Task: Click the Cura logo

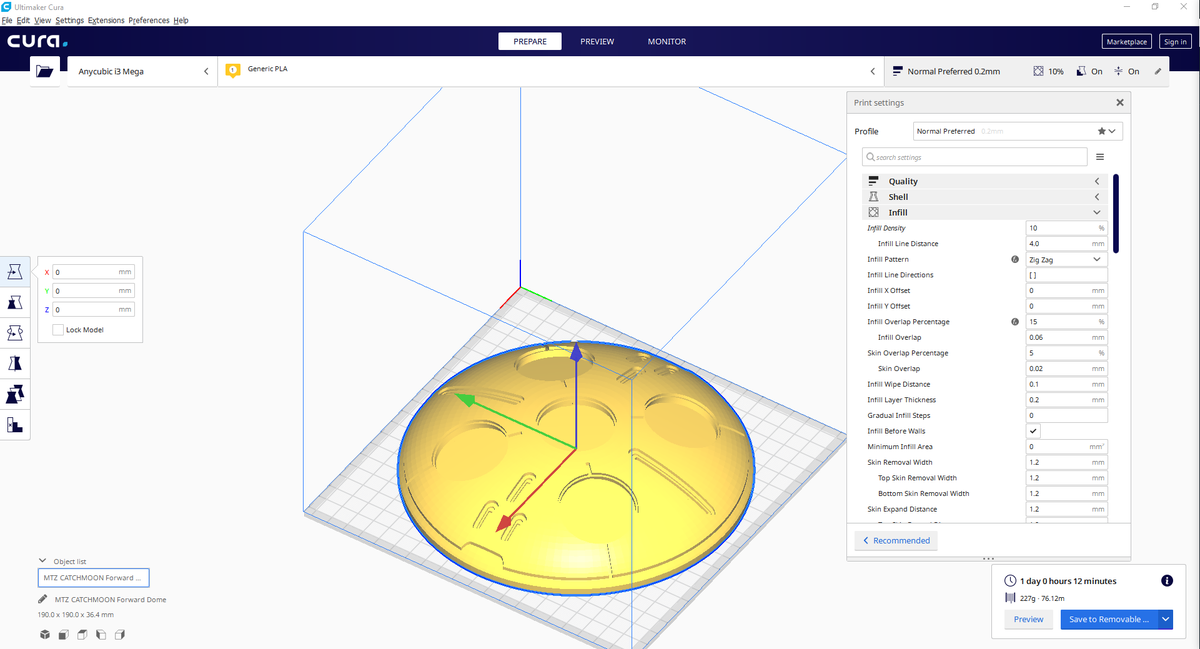Action: tap(37, 42)
